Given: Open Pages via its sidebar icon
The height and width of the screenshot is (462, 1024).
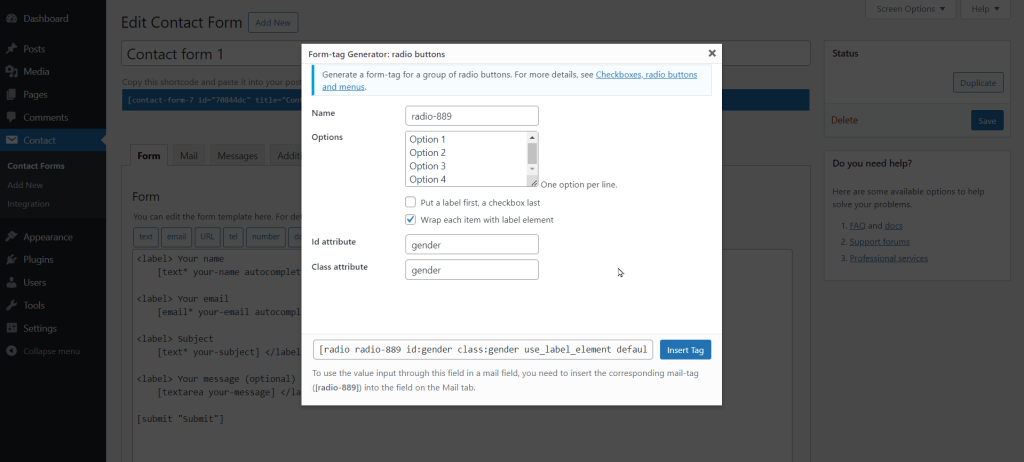Looking at the screenshot, I should pos(11,95).
